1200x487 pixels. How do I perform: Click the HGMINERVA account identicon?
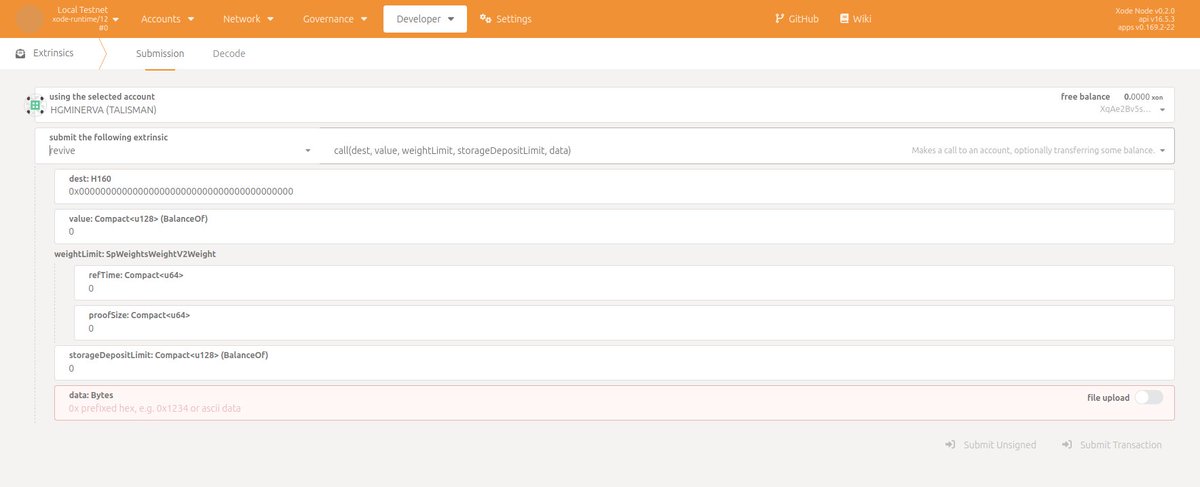click(35, 104)
